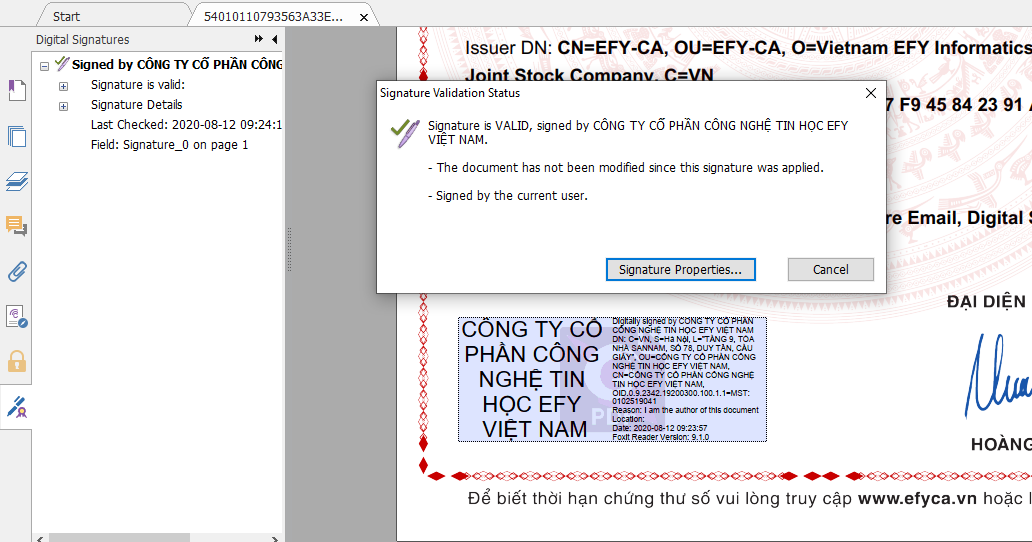Click the horizontal scrollbar of signatures panel
This screenshot has height=542, width=1032.
(x=120, y=538)
